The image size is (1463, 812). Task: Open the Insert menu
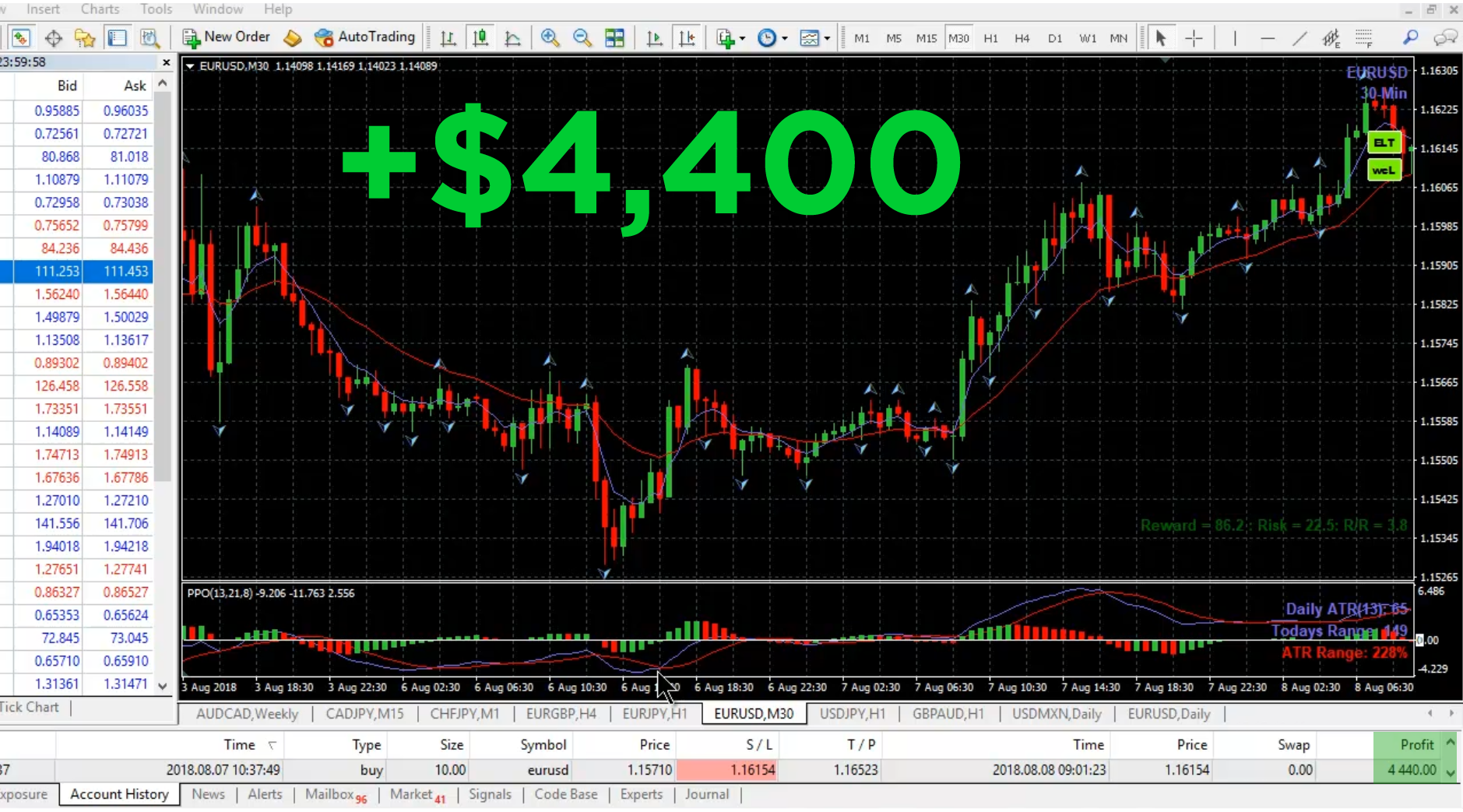(x=43, y=9)
